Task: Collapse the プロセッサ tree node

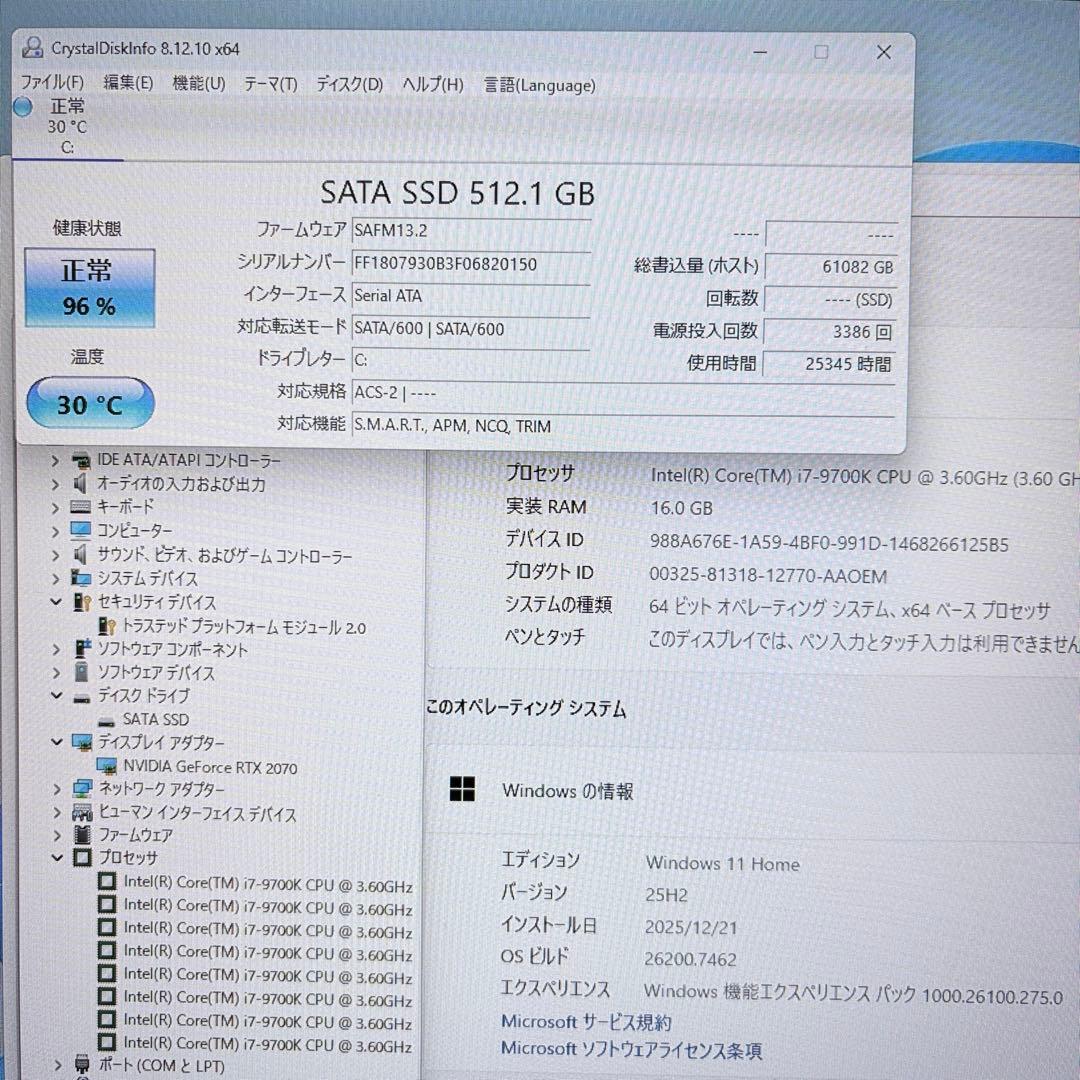Action: (57, 857)
